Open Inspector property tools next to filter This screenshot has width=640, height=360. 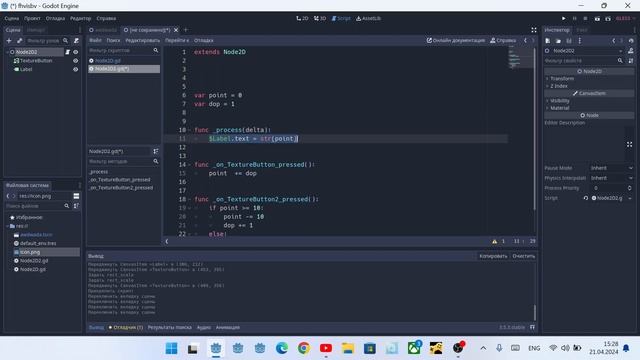[x=631, y=60]
